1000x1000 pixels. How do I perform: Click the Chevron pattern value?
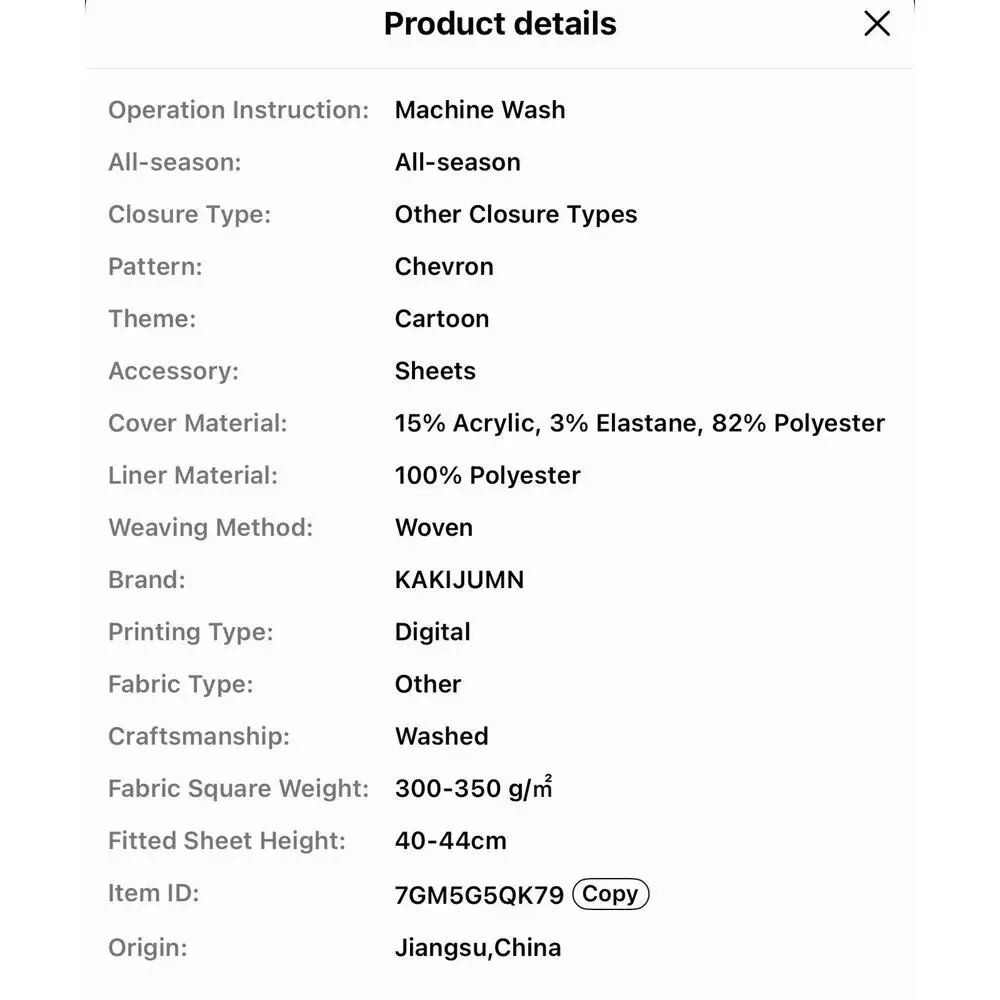444,267
